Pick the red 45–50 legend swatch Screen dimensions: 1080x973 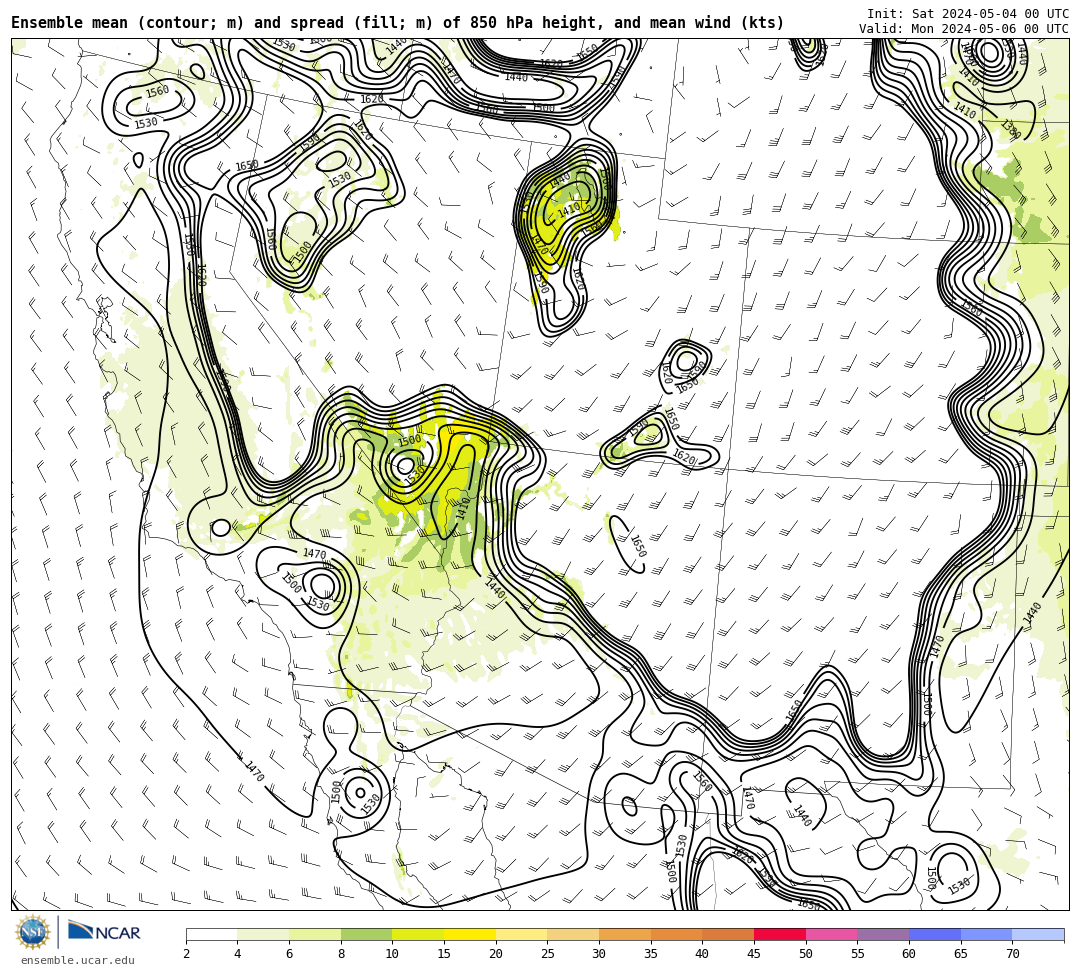click(x=780, y=934)
